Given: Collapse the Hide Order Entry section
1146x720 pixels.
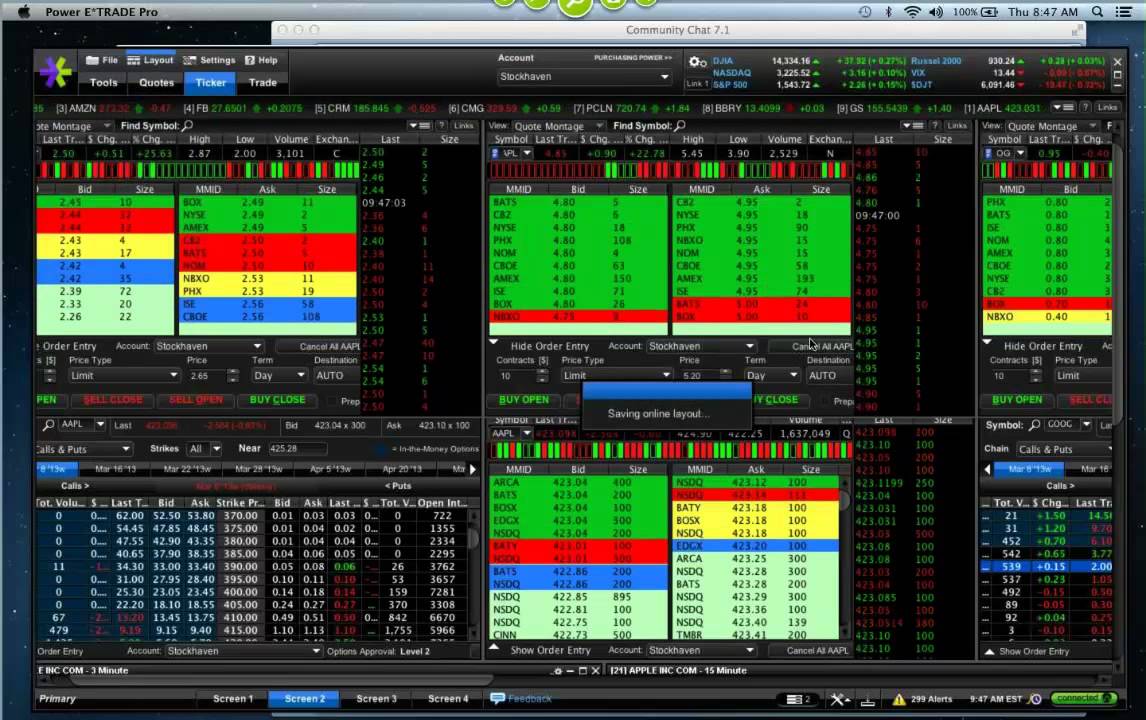Looking at the screenshot, I should [494, 346].
